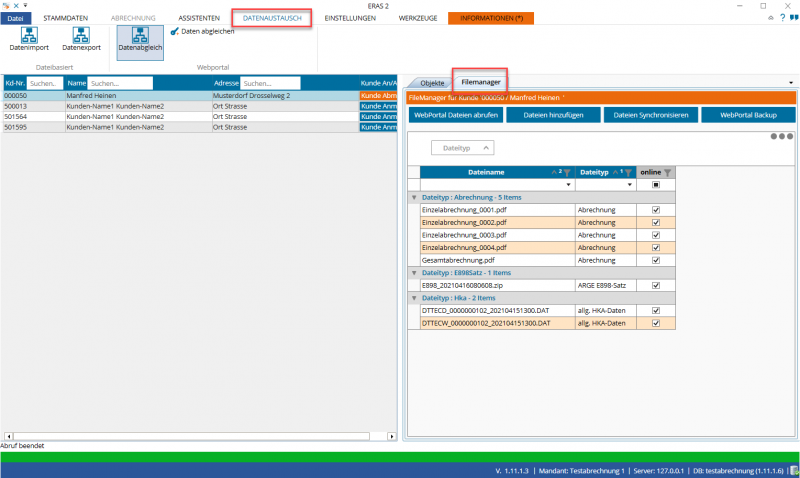Open the Datei menu
The width and height of the screenshot is (800, 478).
click(x=16, y=18)
